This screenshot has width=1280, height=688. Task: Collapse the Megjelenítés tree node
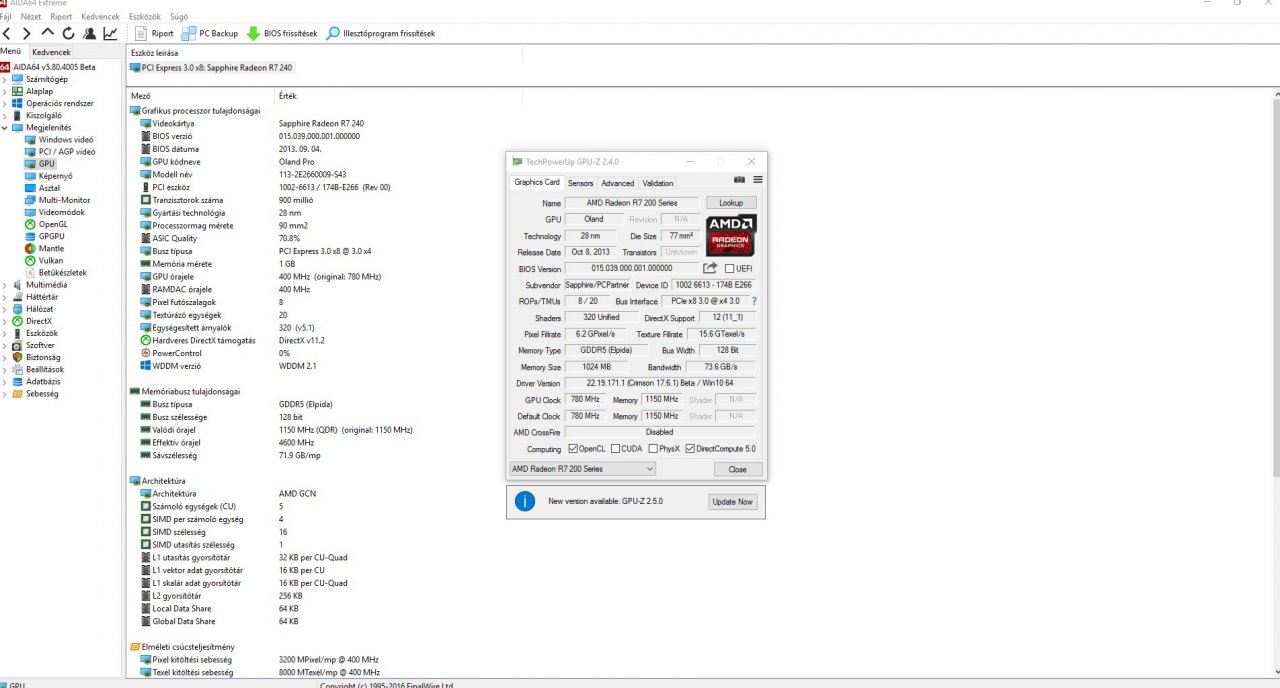pyautogui.click(x=4, y=127)
